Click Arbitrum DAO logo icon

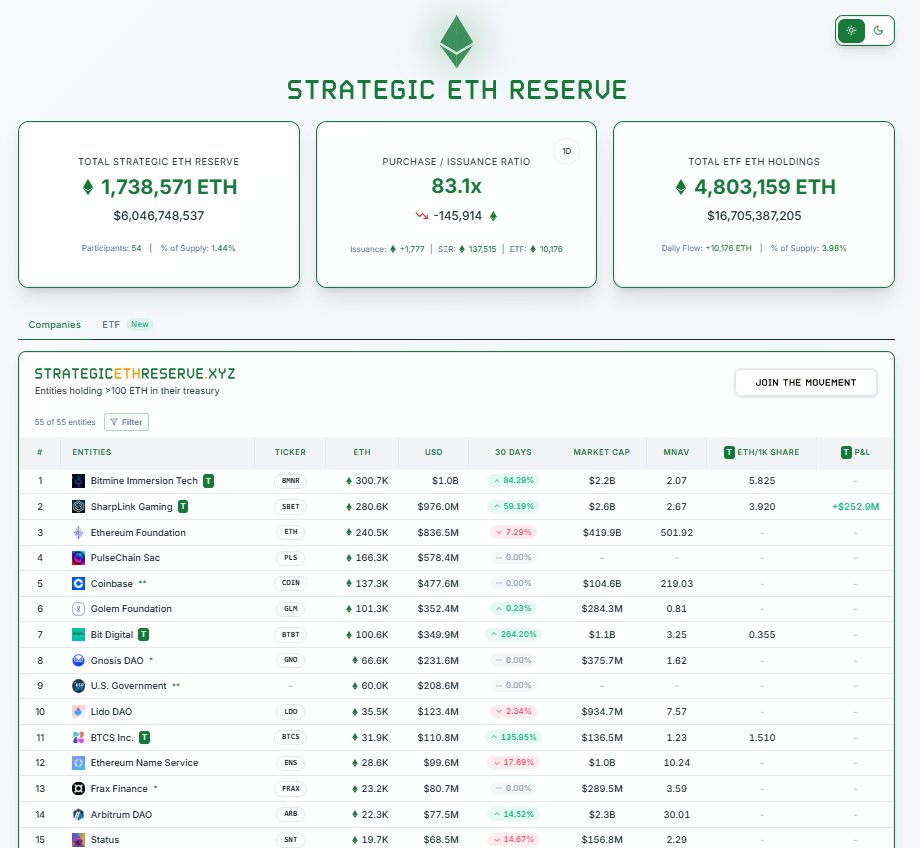coord(78,814)
